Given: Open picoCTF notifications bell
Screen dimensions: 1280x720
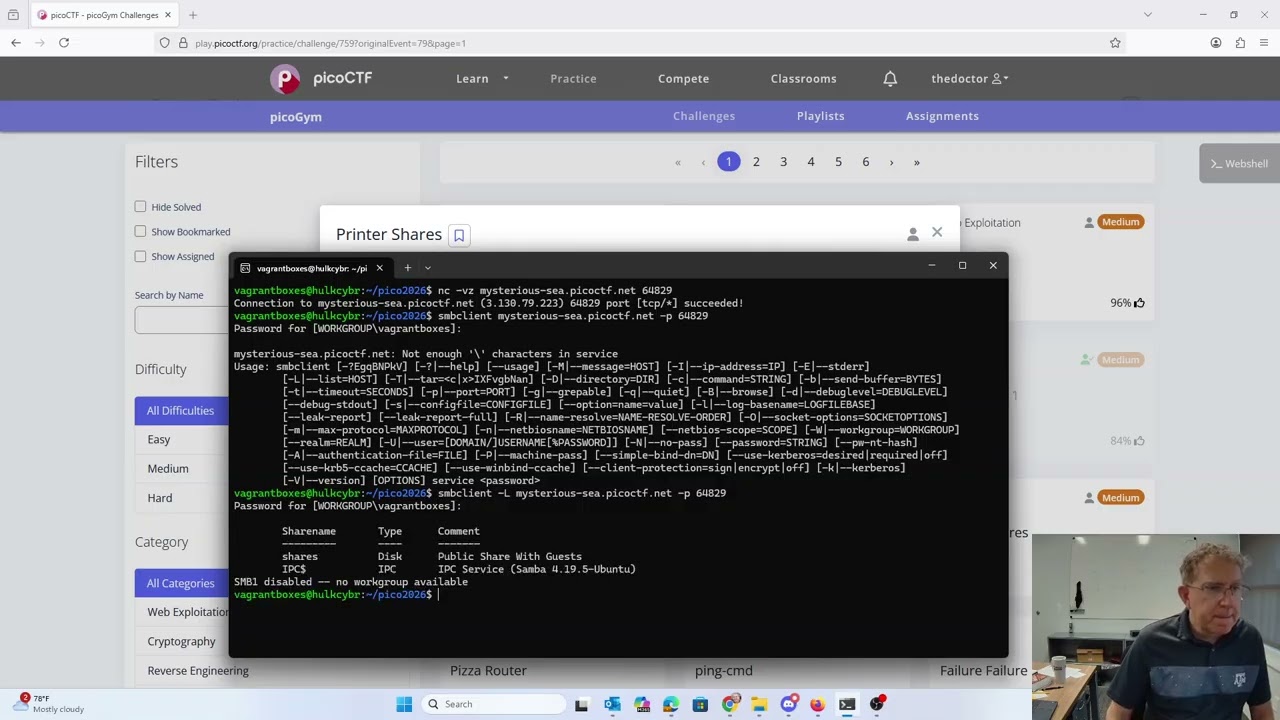Looking at the screenshot, I should [x=890, y=78].
